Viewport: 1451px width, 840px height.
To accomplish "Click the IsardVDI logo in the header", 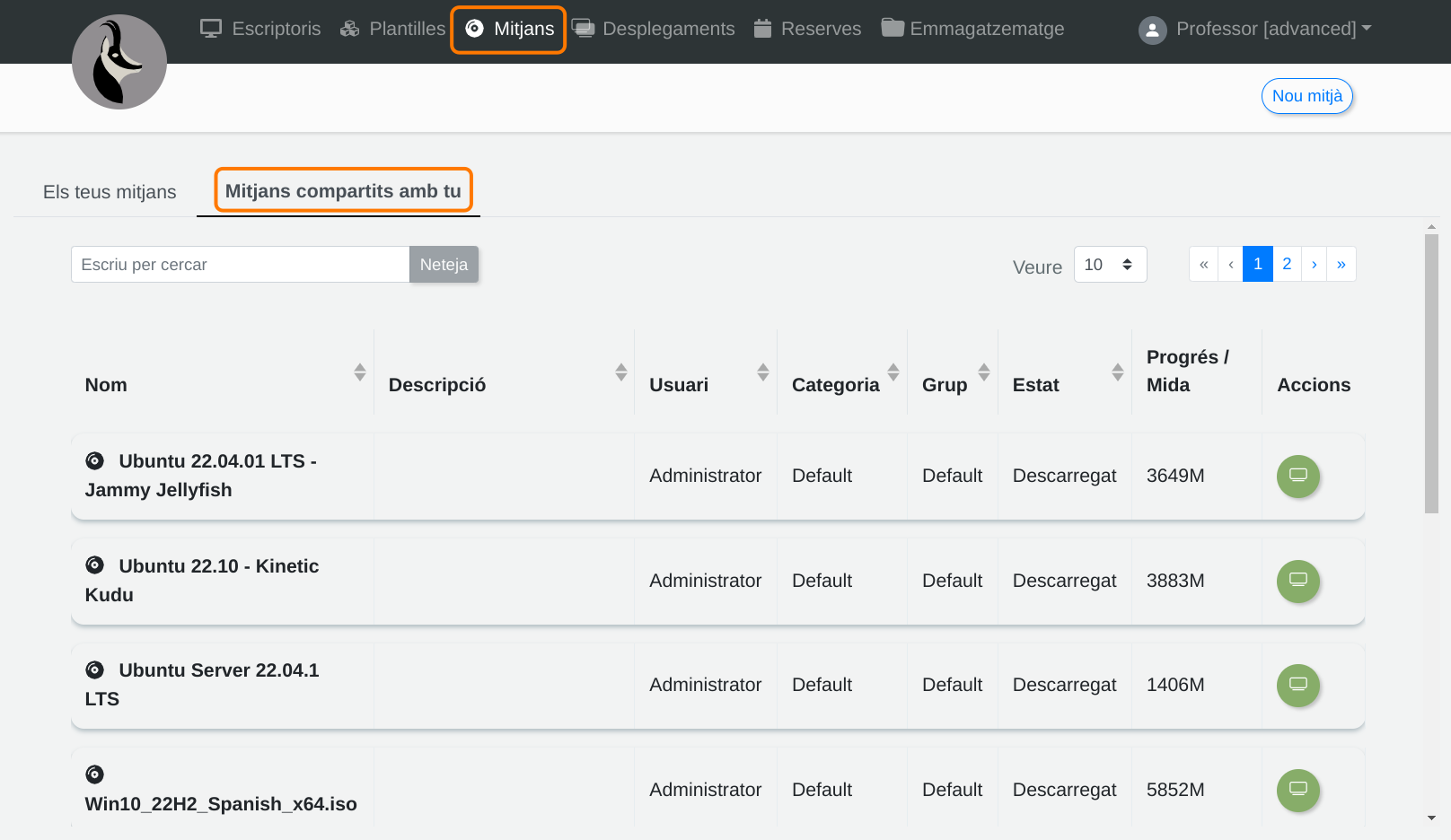I will (x=119, y=62).
